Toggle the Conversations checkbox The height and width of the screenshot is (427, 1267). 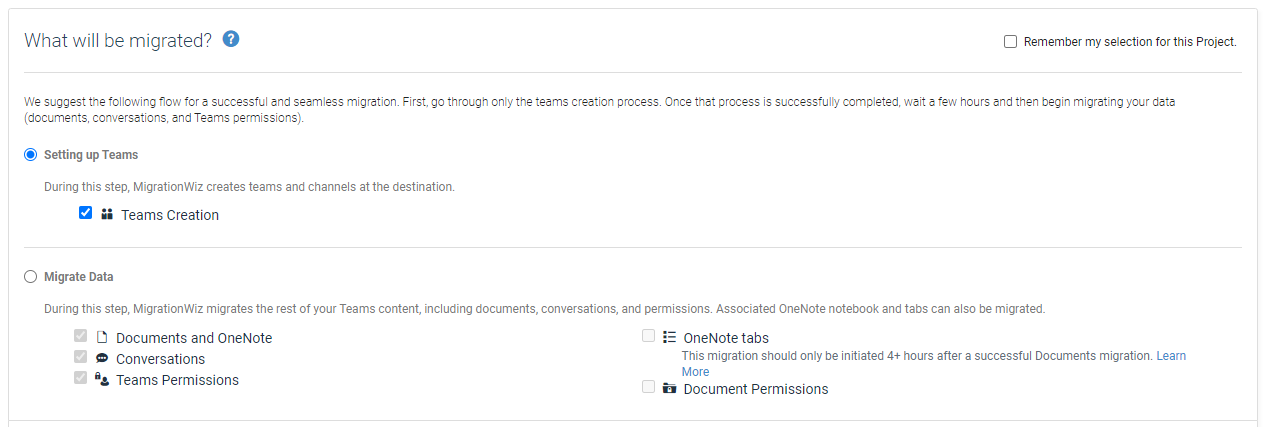[81, 357]
